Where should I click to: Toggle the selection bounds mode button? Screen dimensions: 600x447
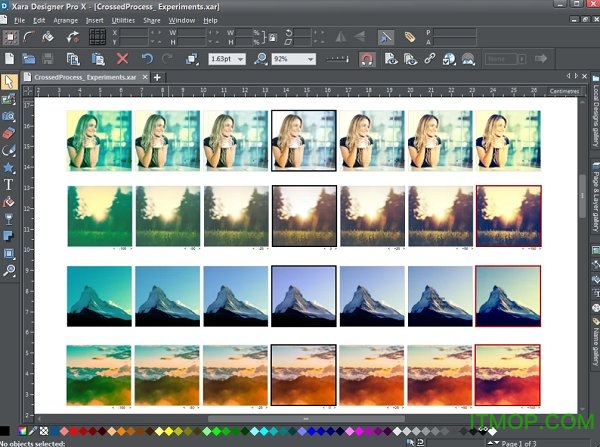click(x=10, y=37)
